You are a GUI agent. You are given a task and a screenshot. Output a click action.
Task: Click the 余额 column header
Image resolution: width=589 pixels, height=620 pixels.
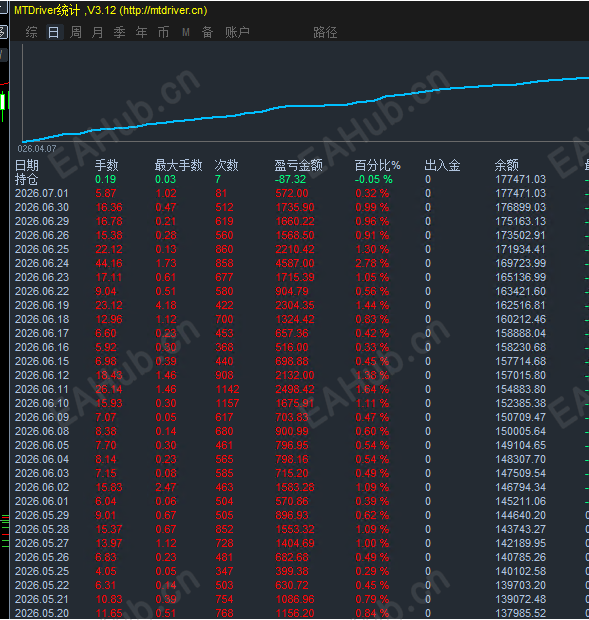[506, 165]
